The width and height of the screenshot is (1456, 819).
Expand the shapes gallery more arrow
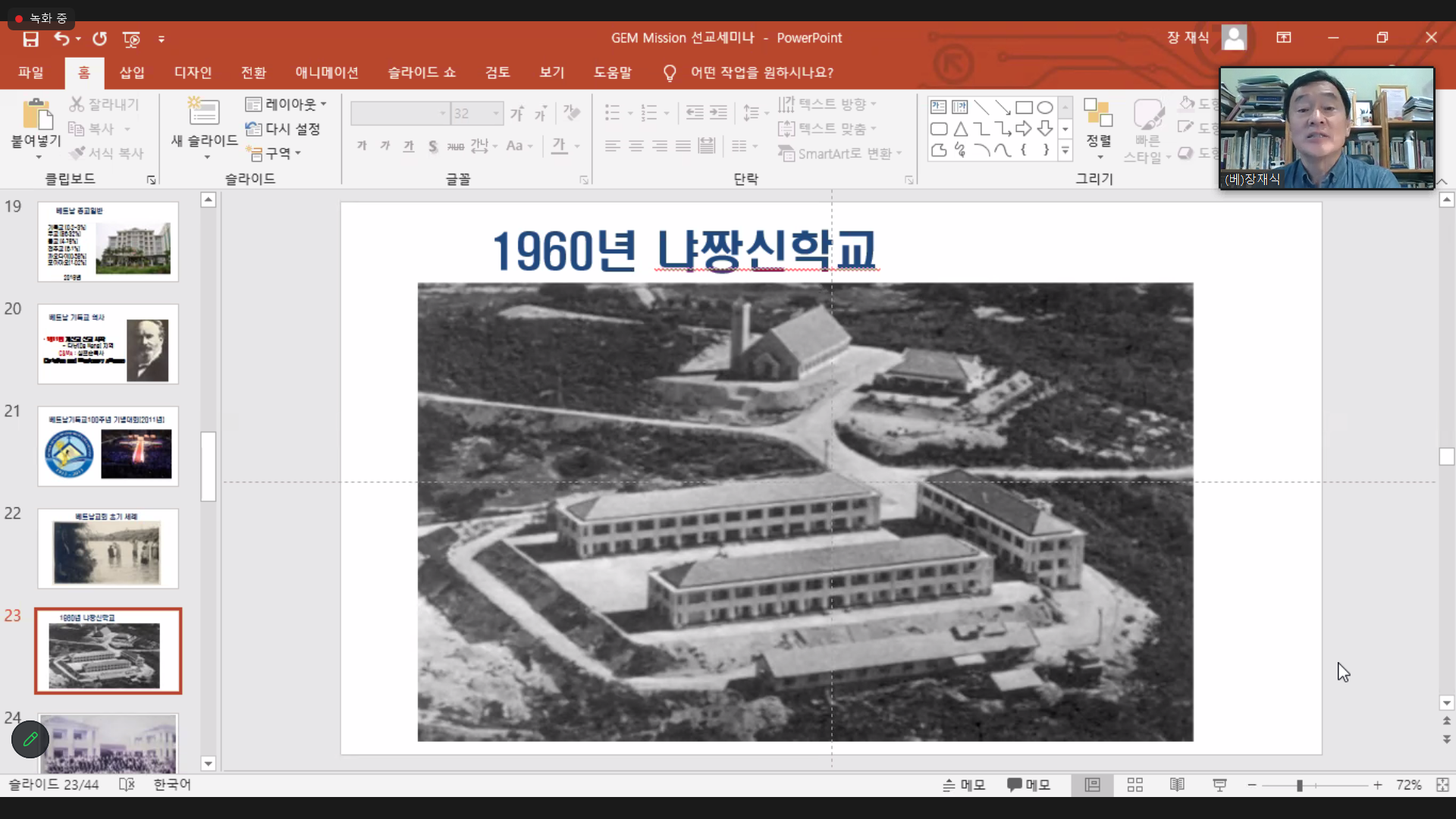[x=1065, y=151]
